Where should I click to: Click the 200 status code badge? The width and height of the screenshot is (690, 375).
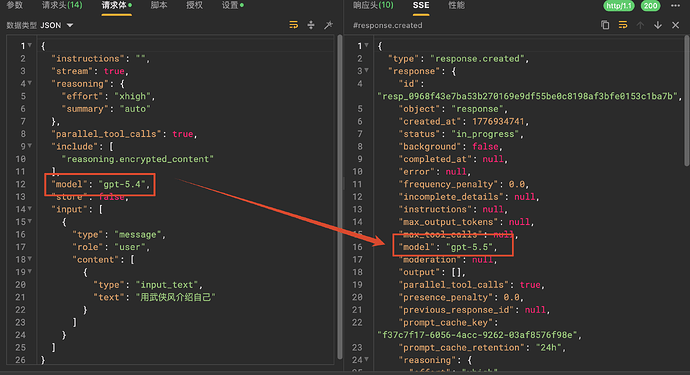(650, 6)
